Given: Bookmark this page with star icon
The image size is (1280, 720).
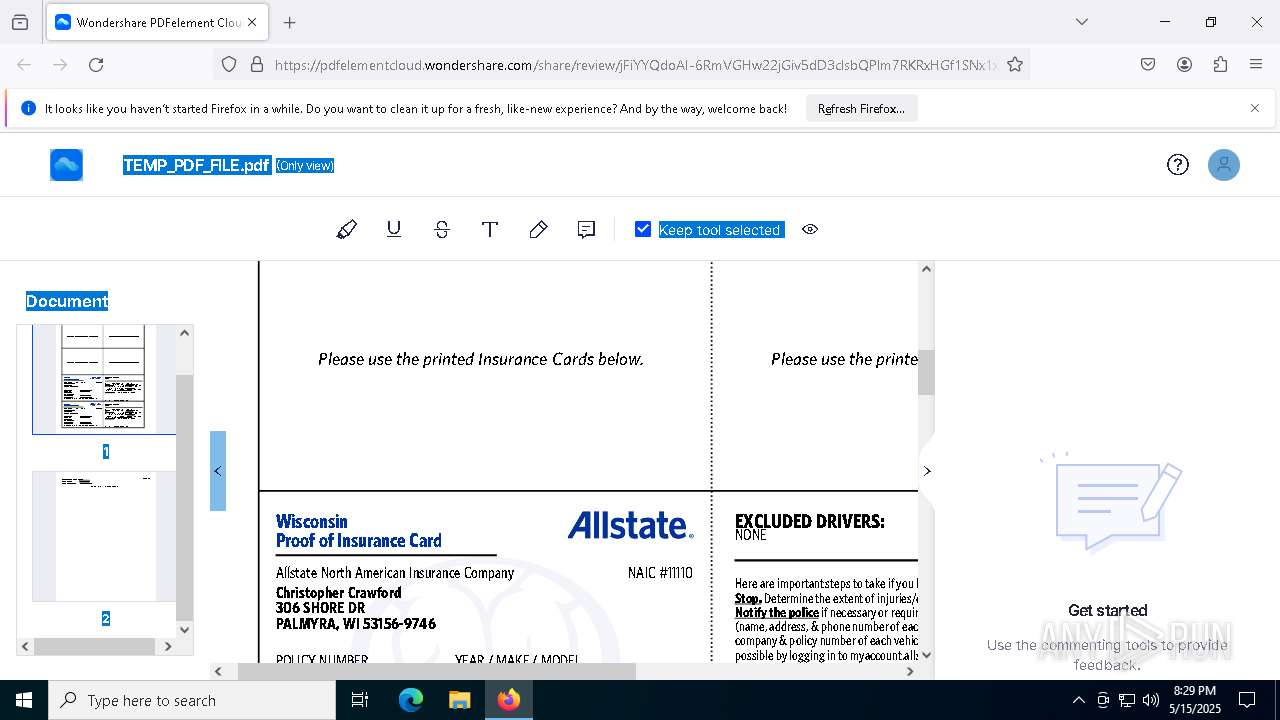Looking at the screenshot, I should (1015, 65).
